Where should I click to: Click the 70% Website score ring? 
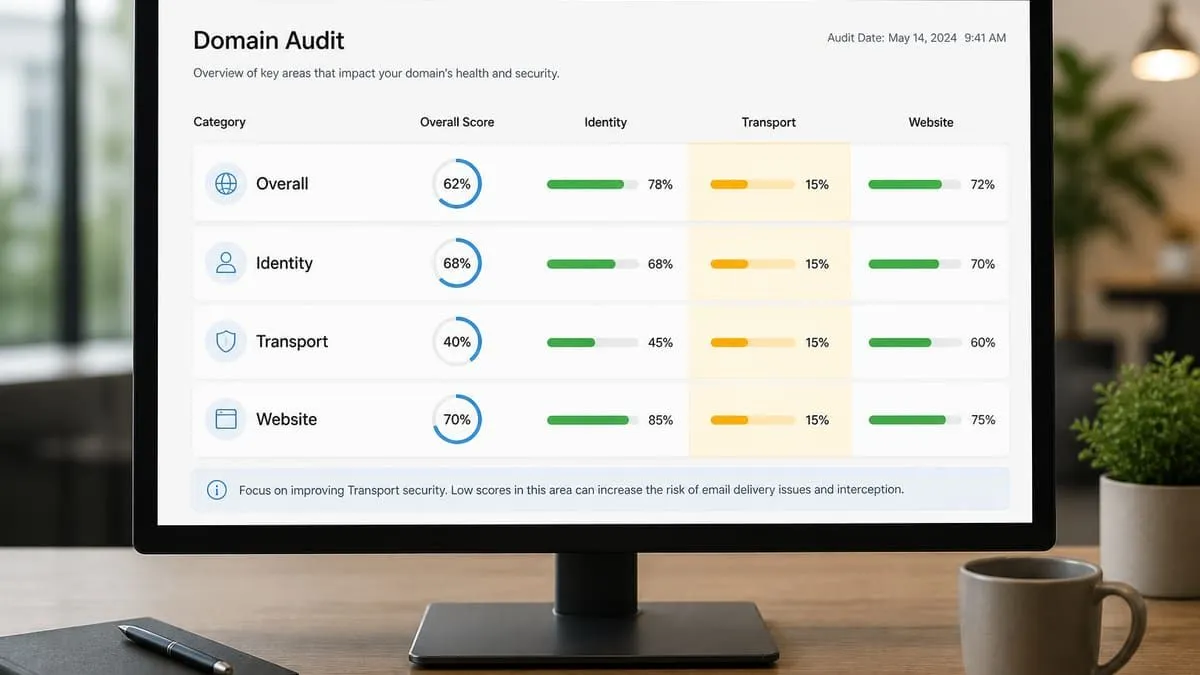click(457, 419)
